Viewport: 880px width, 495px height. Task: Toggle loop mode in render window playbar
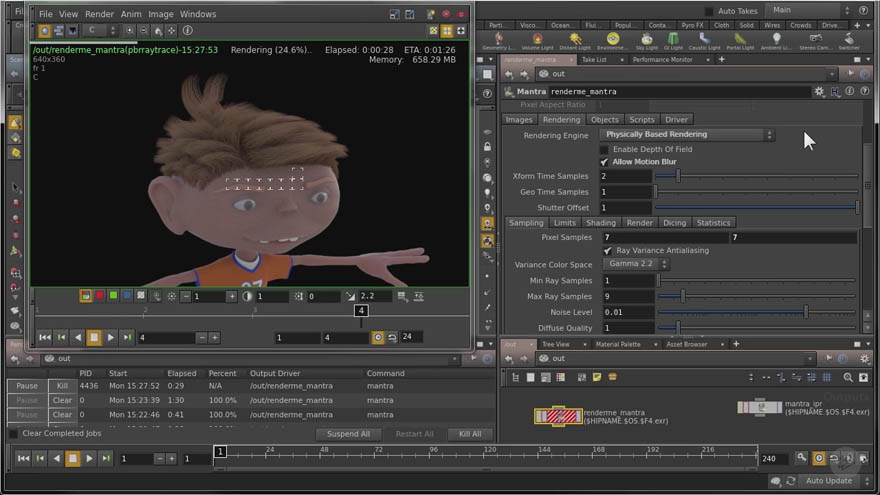[x=392, y=337]
